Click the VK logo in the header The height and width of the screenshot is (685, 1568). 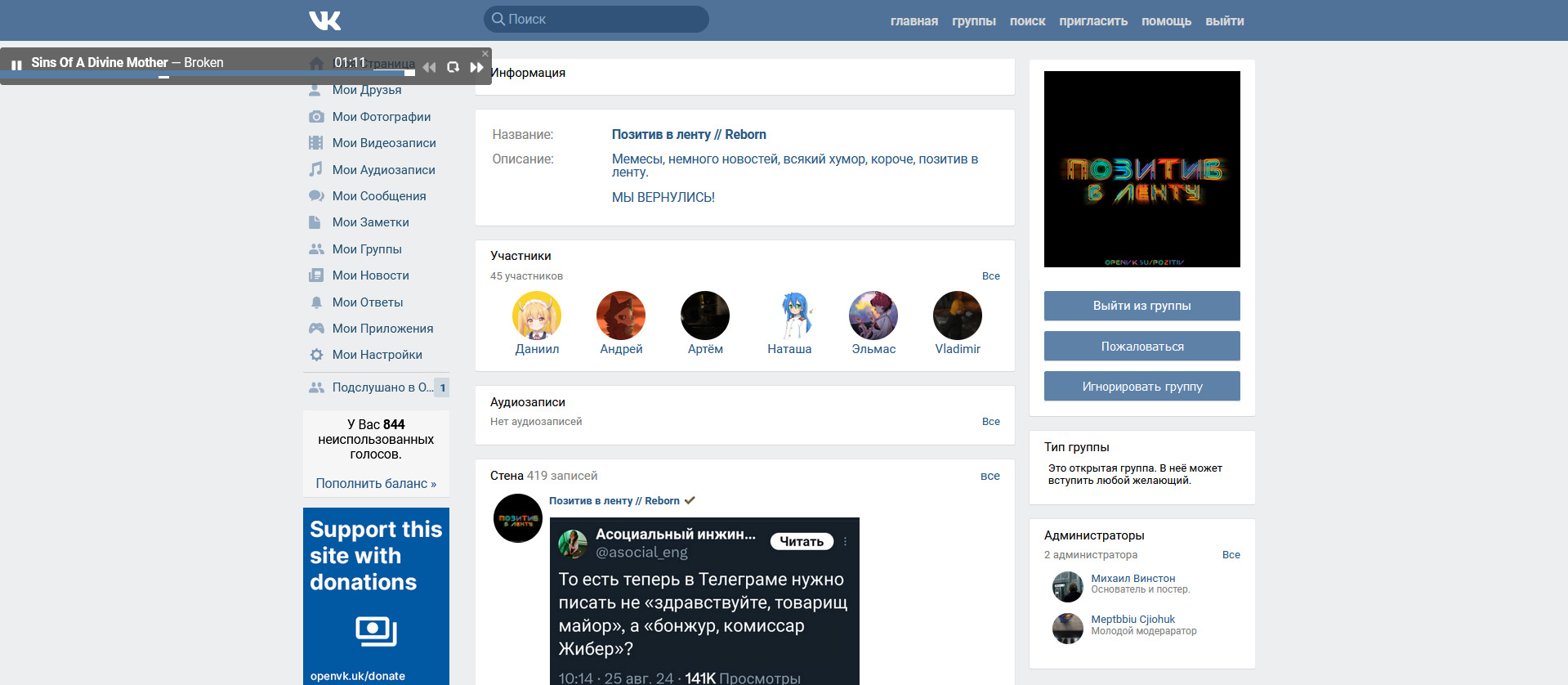[324, 20]
